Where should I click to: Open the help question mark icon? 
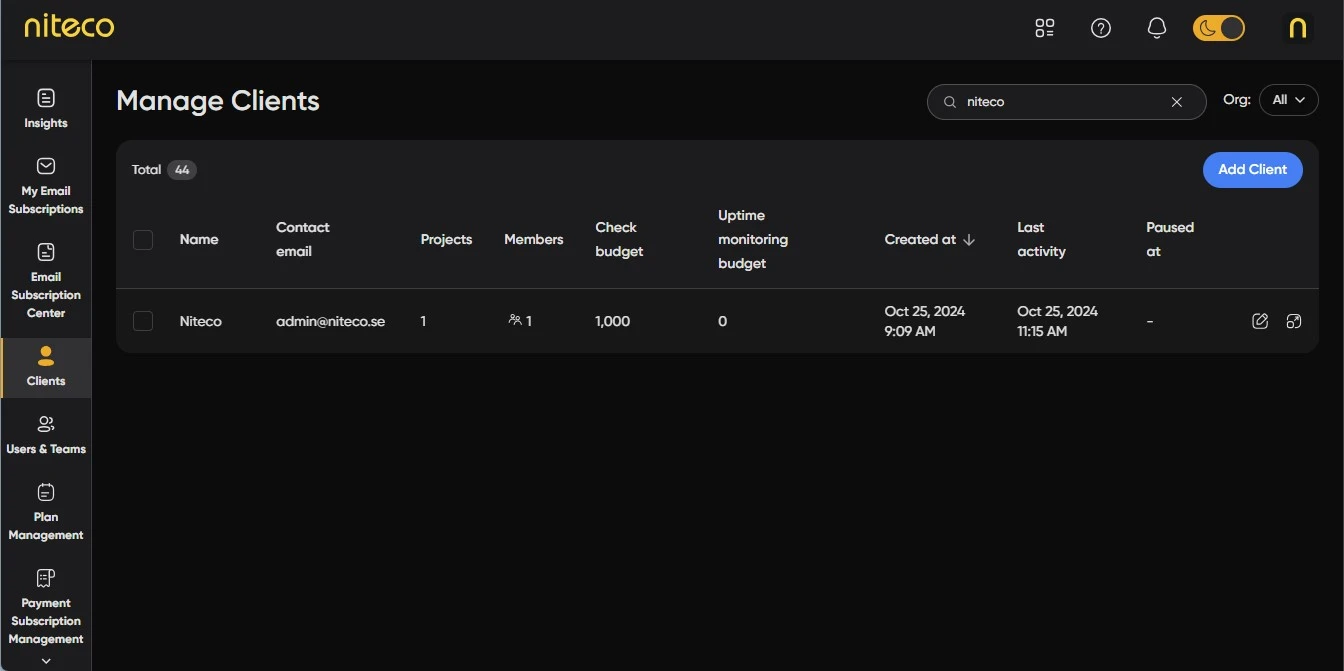1101,28
